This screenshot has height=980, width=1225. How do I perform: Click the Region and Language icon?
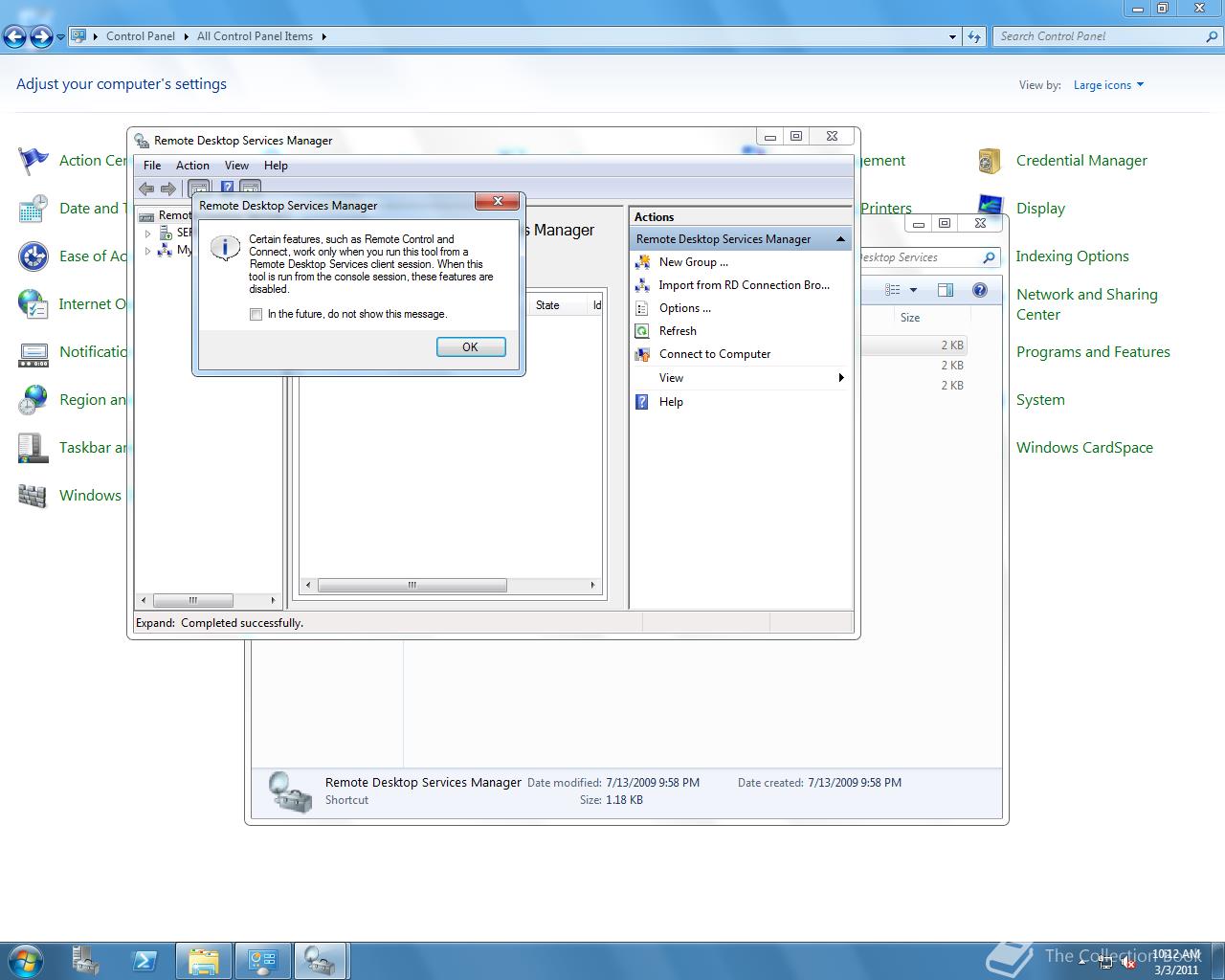pos(33,400)
